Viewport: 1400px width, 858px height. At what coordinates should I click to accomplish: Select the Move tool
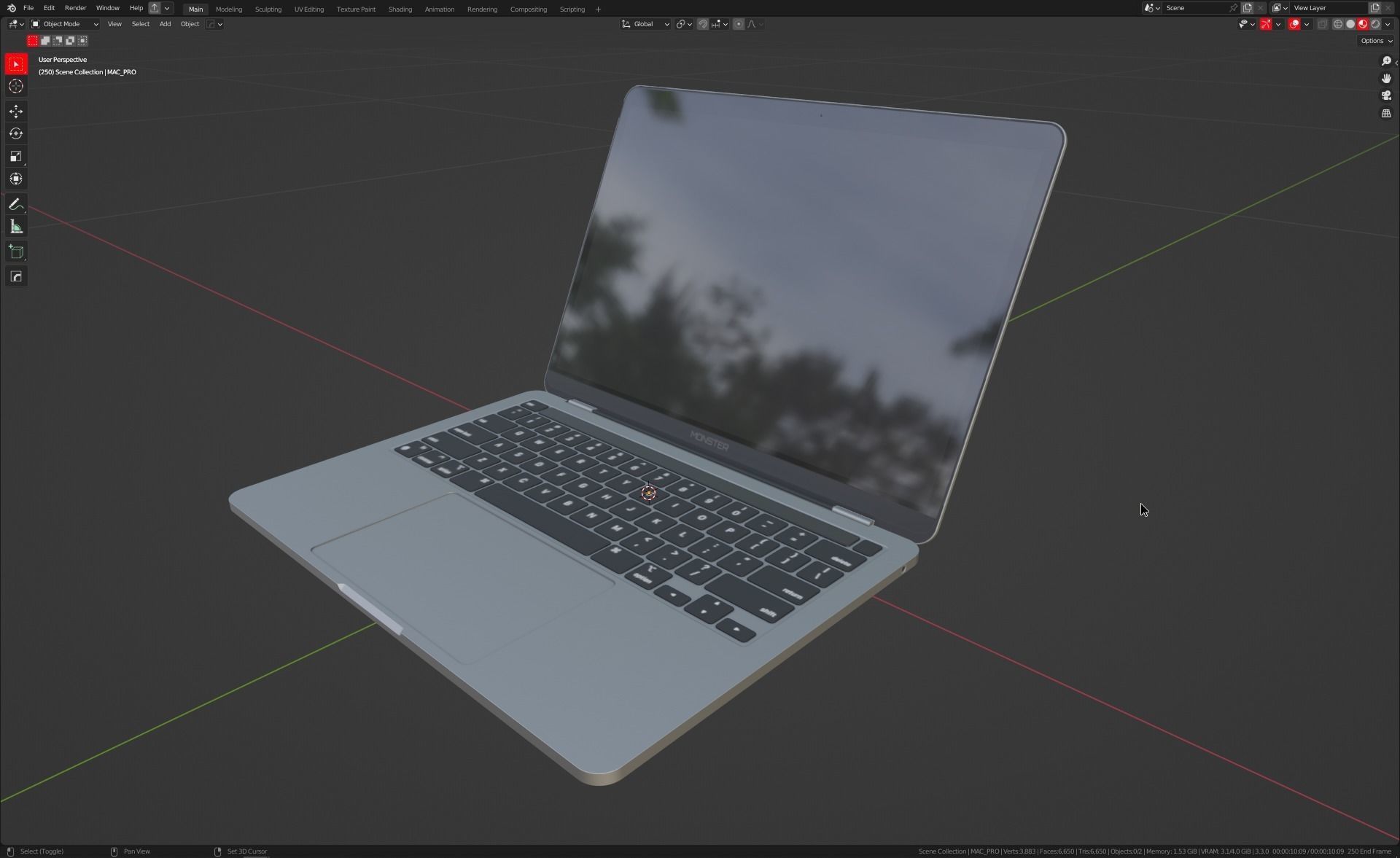click(16, 112)
